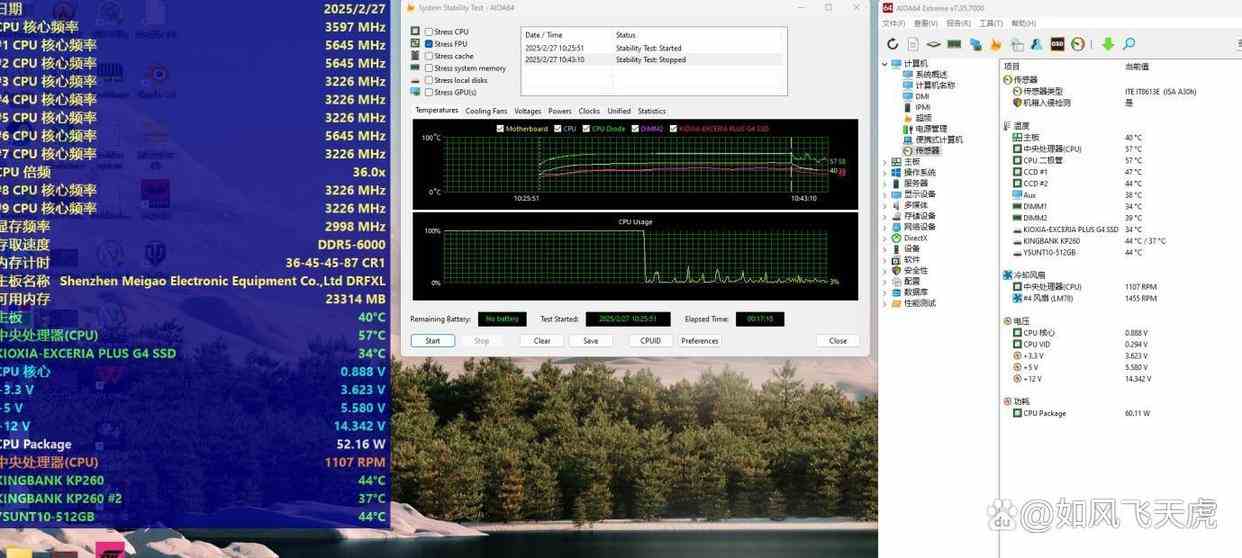This screenshot has width=1242, height=558.
Task: Select the 传感器 tree item
Action: click(927, 151)
